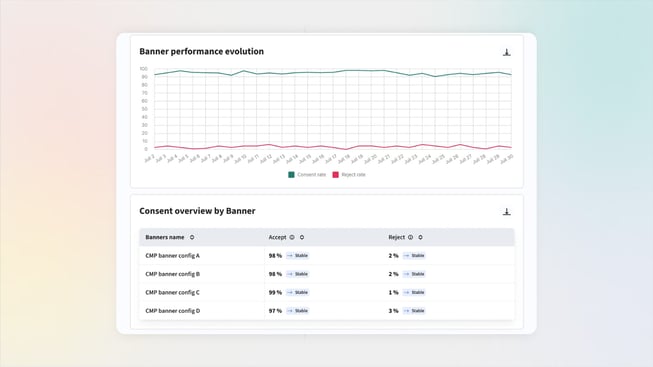Click the Consent rate legend label

pos(312,175)
